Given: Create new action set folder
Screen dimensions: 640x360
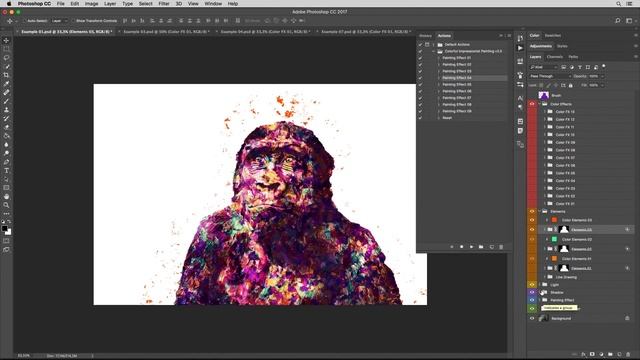Looking at the screenshot, I should tap(481, 247).
